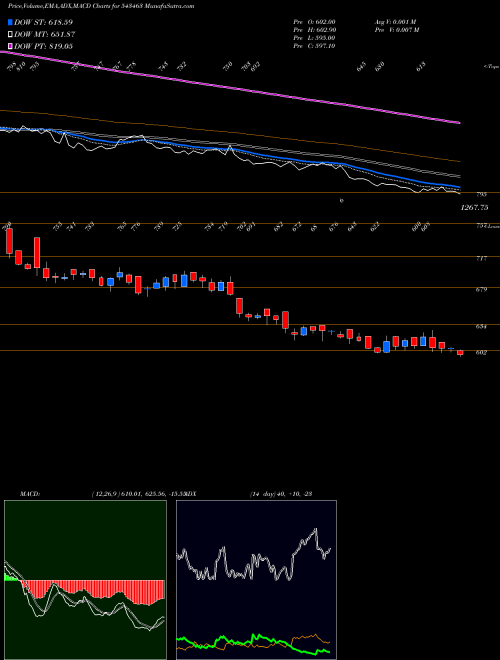This screenshot has height=660, width=500.
Task: Click inside the dark blue ADX panel
Action: (x=256, y=580)
